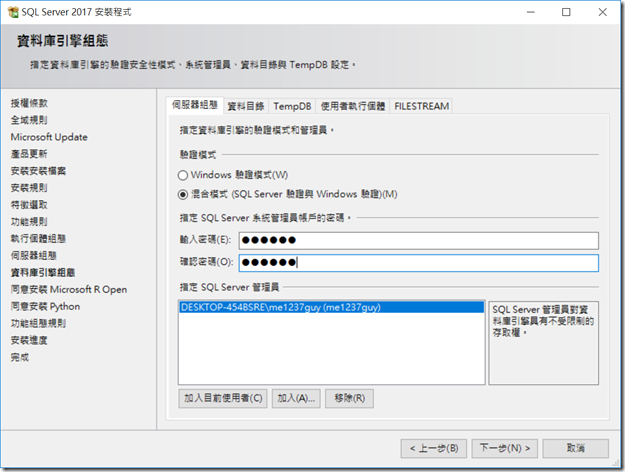Go back with < 上一步(B)
Image resolution: width=625 pixels, height=472 pixels.
pyautogui.click(x=434, y=448)
